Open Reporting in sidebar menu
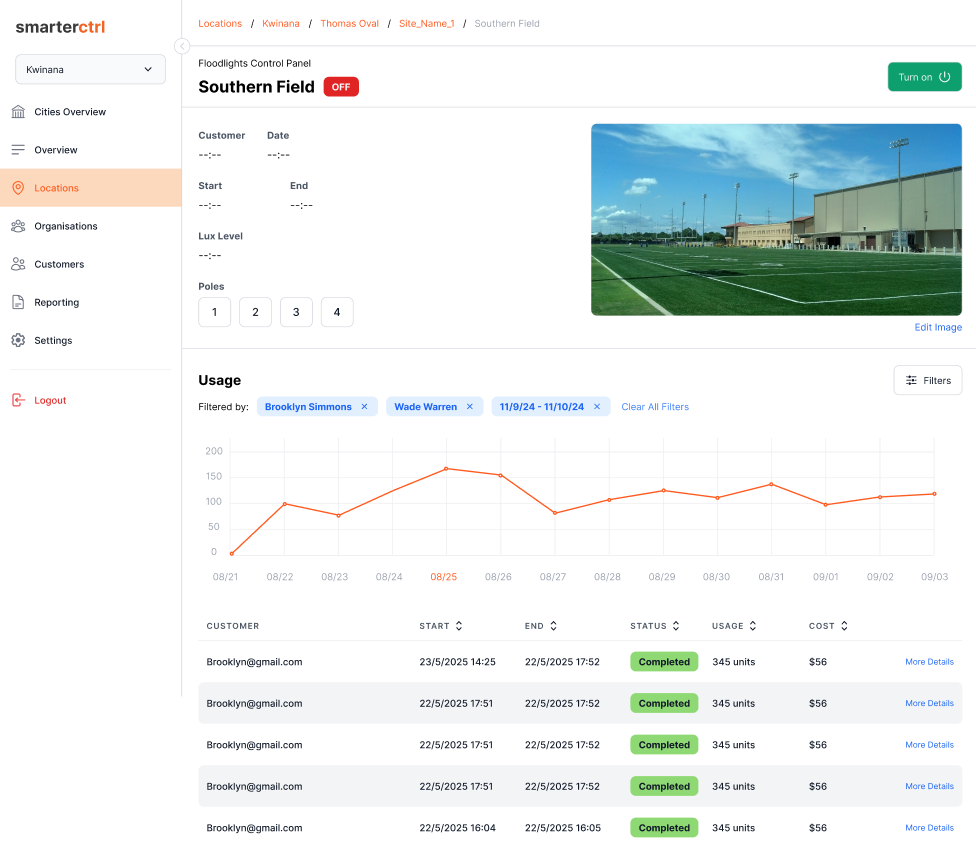Viewport: 976px width, 856px height. click(90, 303)
